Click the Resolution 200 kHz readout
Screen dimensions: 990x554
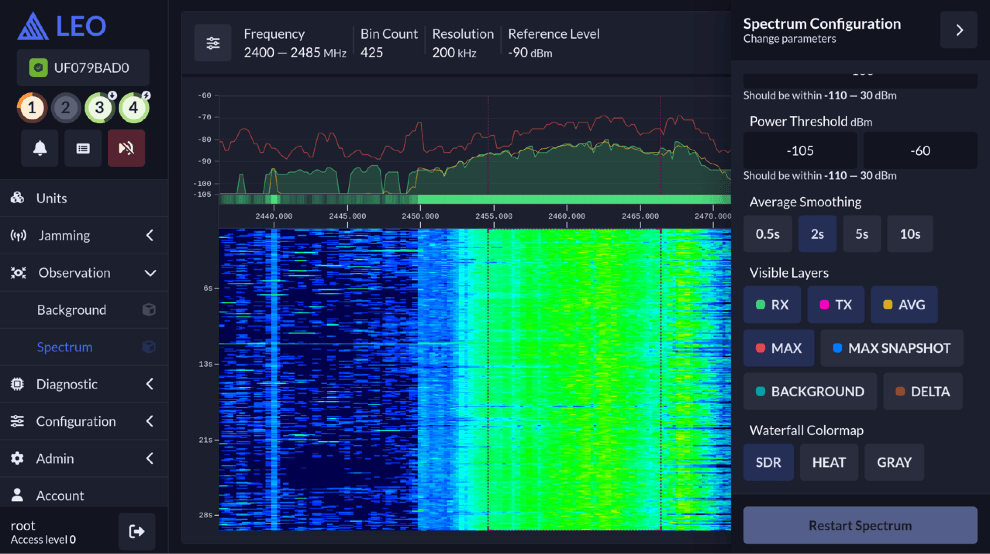click(x=463, y=43)
